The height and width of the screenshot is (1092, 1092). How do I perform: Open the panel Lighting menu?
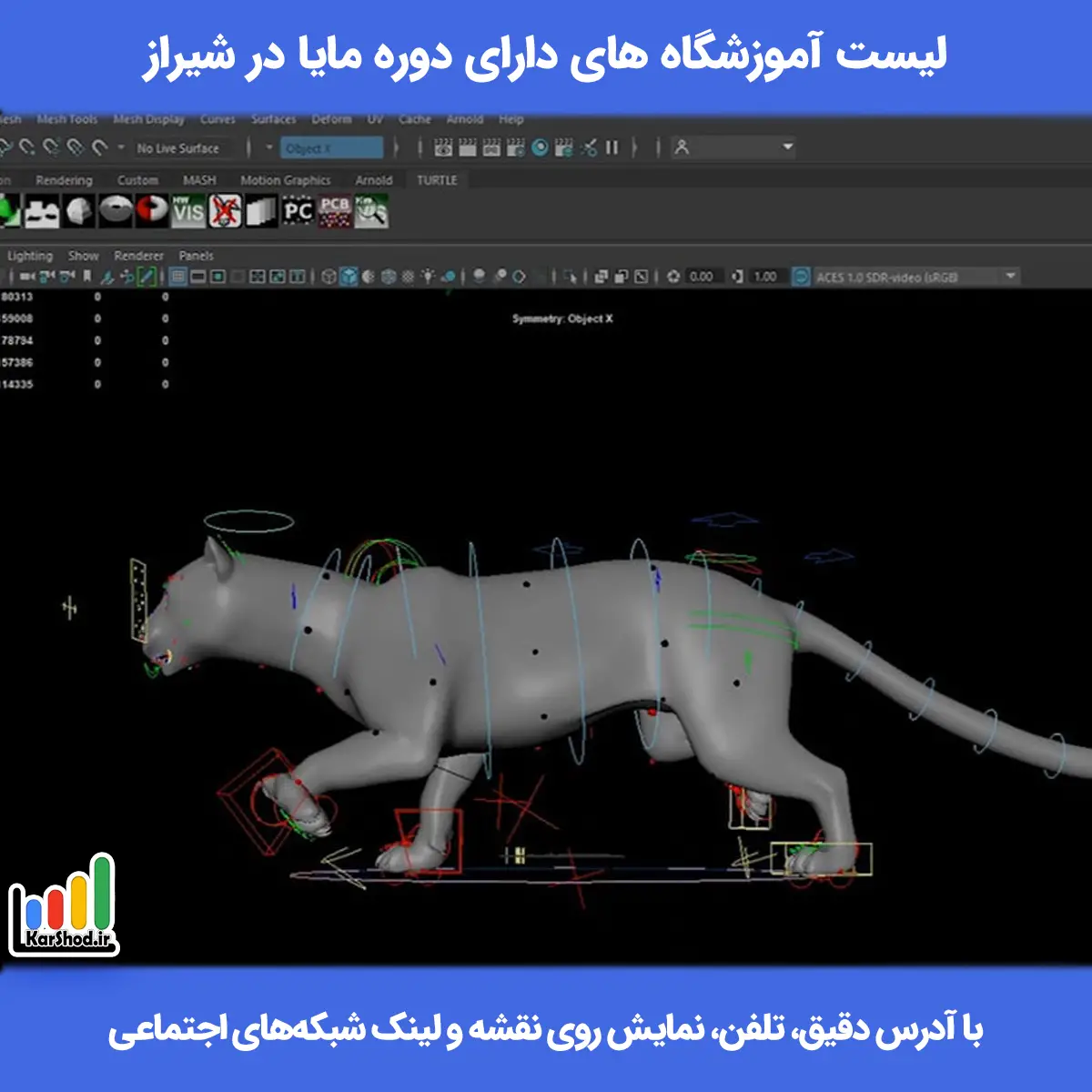pyautogui.click(x=30, y=256)
